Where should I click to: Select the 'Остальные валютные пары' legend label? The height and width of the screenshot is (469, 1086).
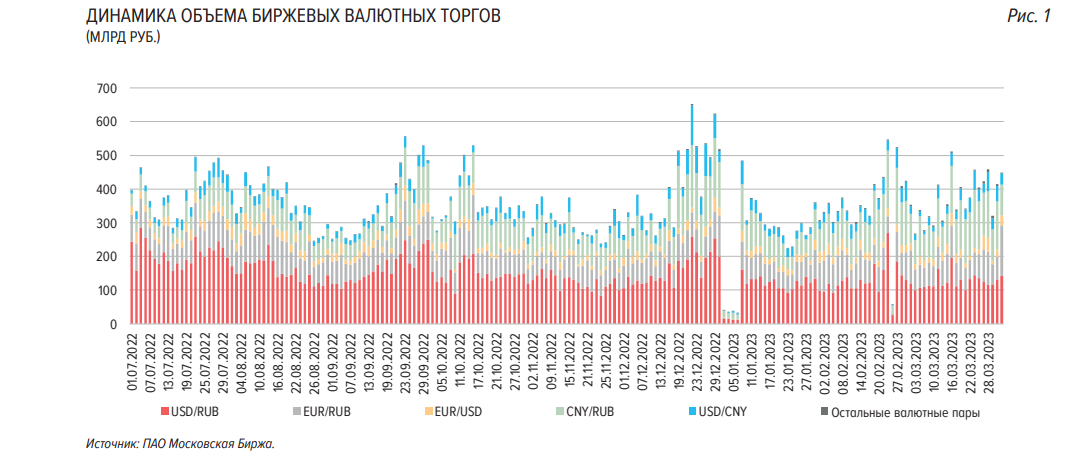tap(905, 413)
